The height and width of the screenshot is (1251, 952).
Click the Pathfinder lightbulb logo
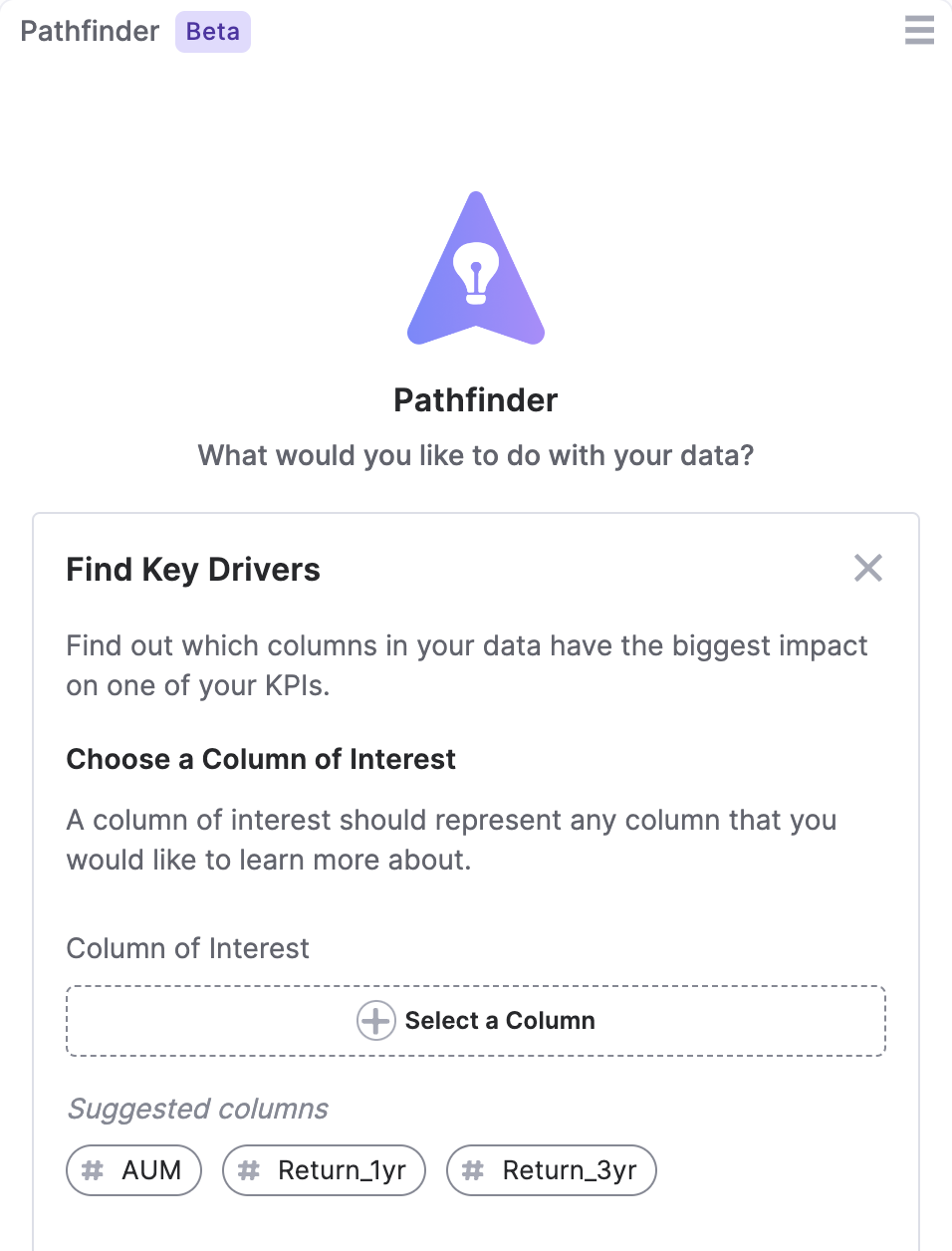[x=476, y=268]
